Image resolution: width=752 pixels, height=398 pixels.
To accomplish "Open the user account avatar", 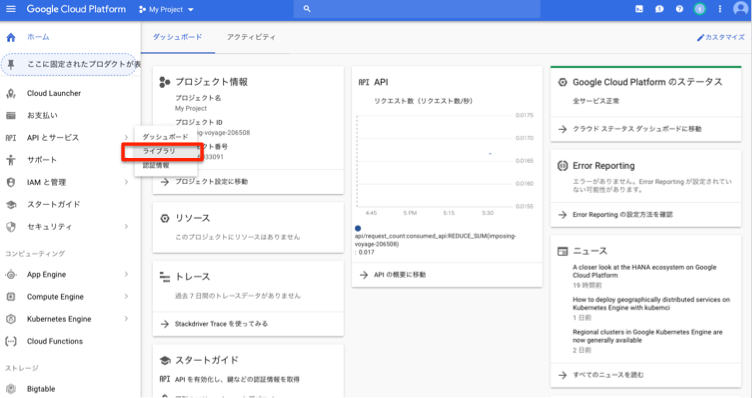I will tap(740, 9).
